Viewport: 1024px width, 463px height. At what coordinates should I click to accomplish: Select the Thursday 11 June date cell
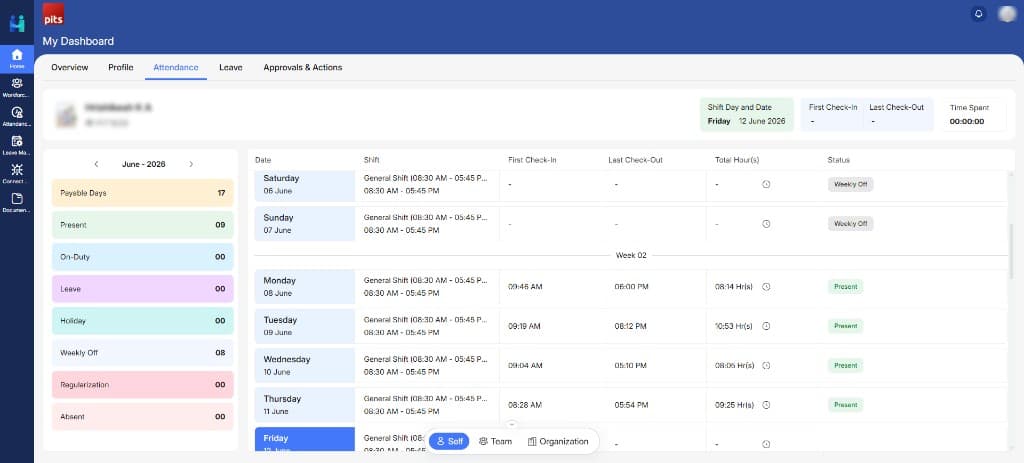click(305, 405)
